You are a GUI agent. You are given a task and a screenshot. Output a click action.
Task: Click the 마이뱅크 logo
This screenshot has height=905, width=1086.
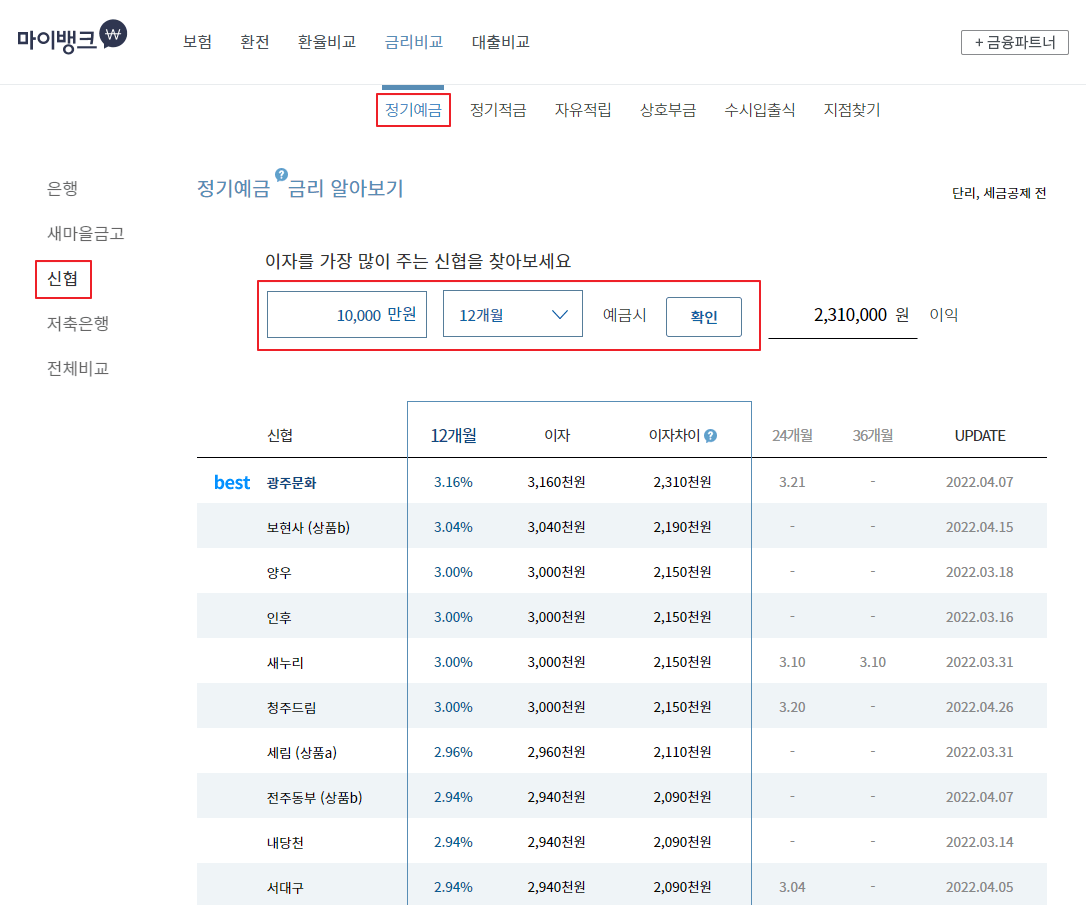coord(72,37)
